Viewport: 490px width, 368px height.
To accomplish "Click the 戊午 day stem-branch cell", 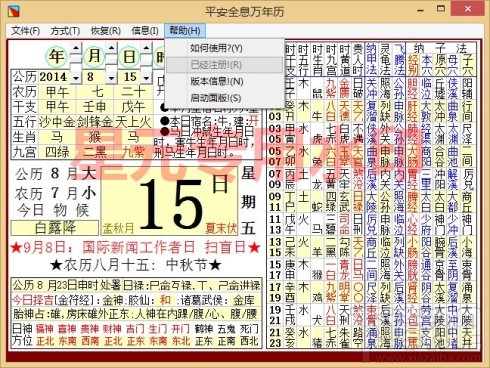I will coord(133,107).
